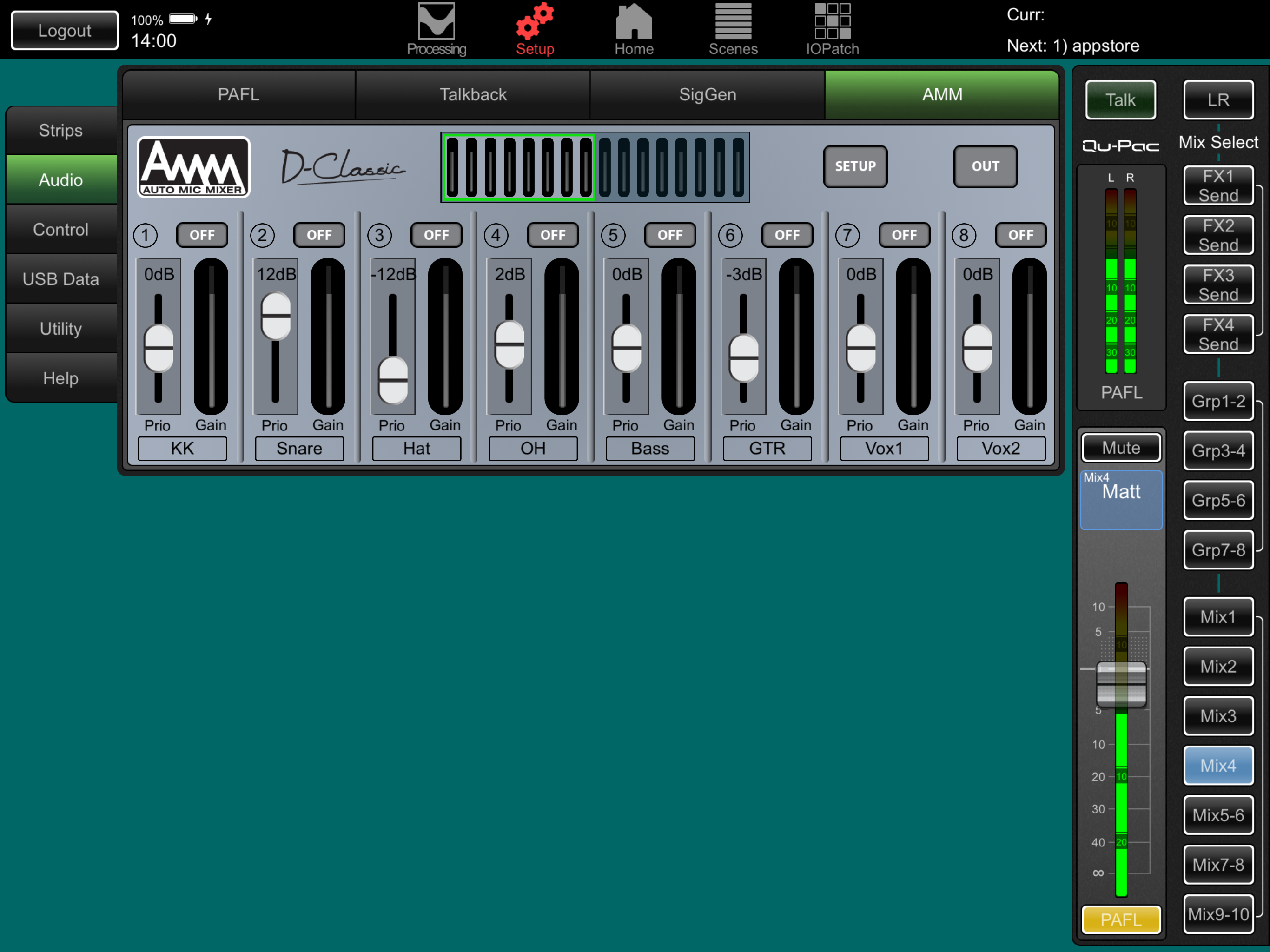Viewport: 1270px width, 952px height.
Task: Click the Snare priority slider handle
Action: [276, 316]
